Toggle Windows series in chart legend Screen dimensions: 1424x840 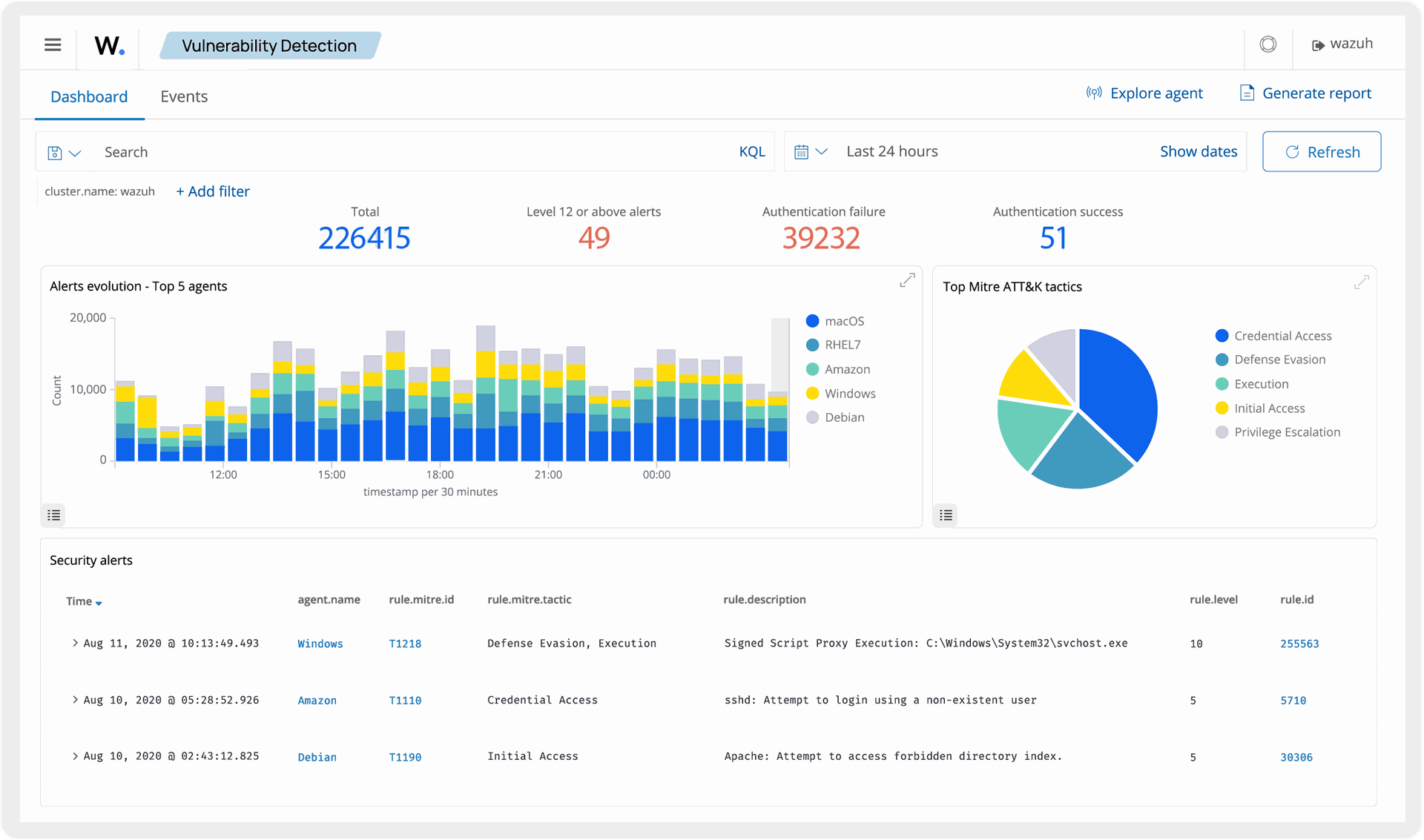pyautogui.click(x=849, y=394)
